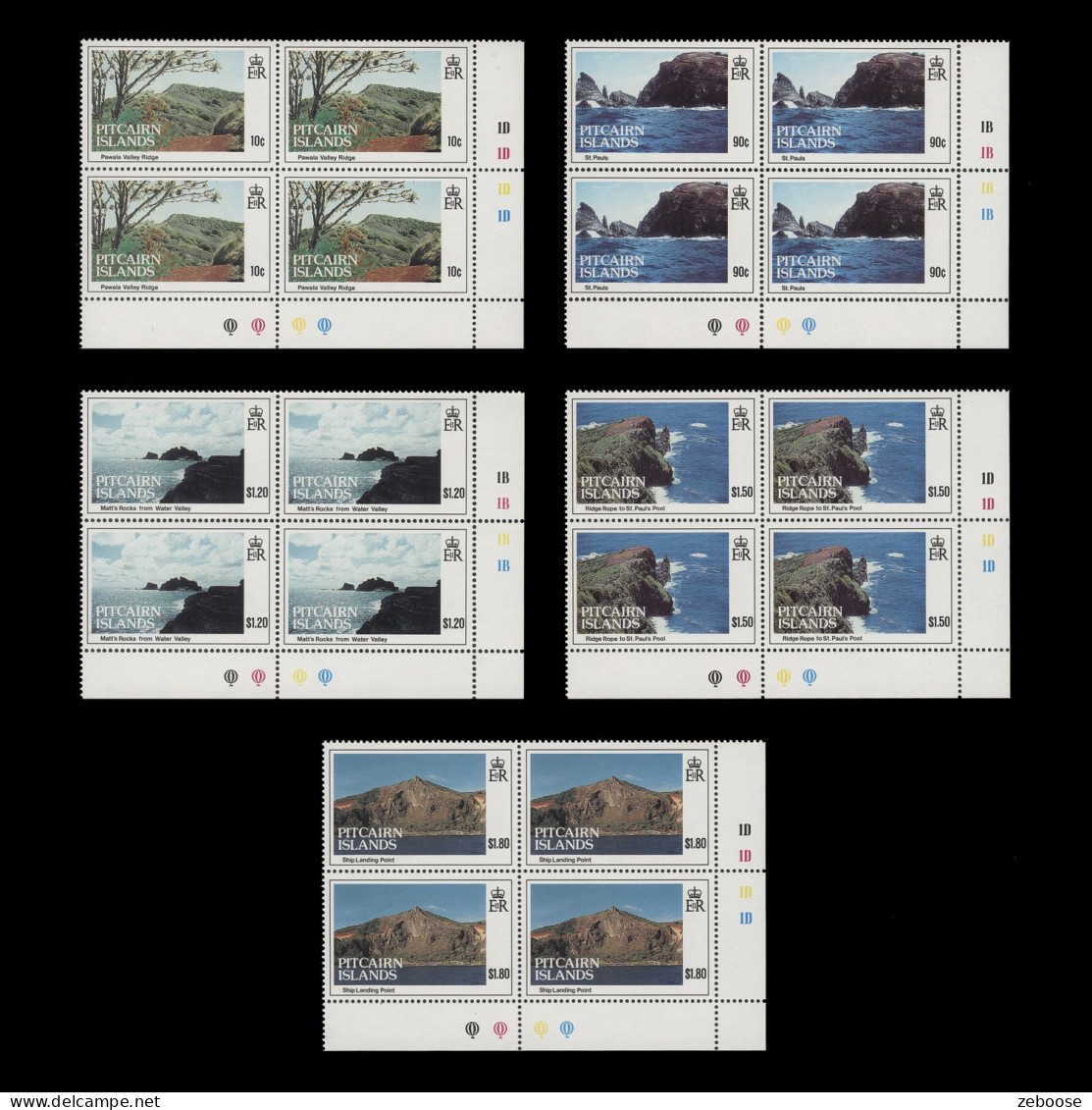Click the black balloon mark under the 10c block
The image size is (1092, 1110).
232,326
